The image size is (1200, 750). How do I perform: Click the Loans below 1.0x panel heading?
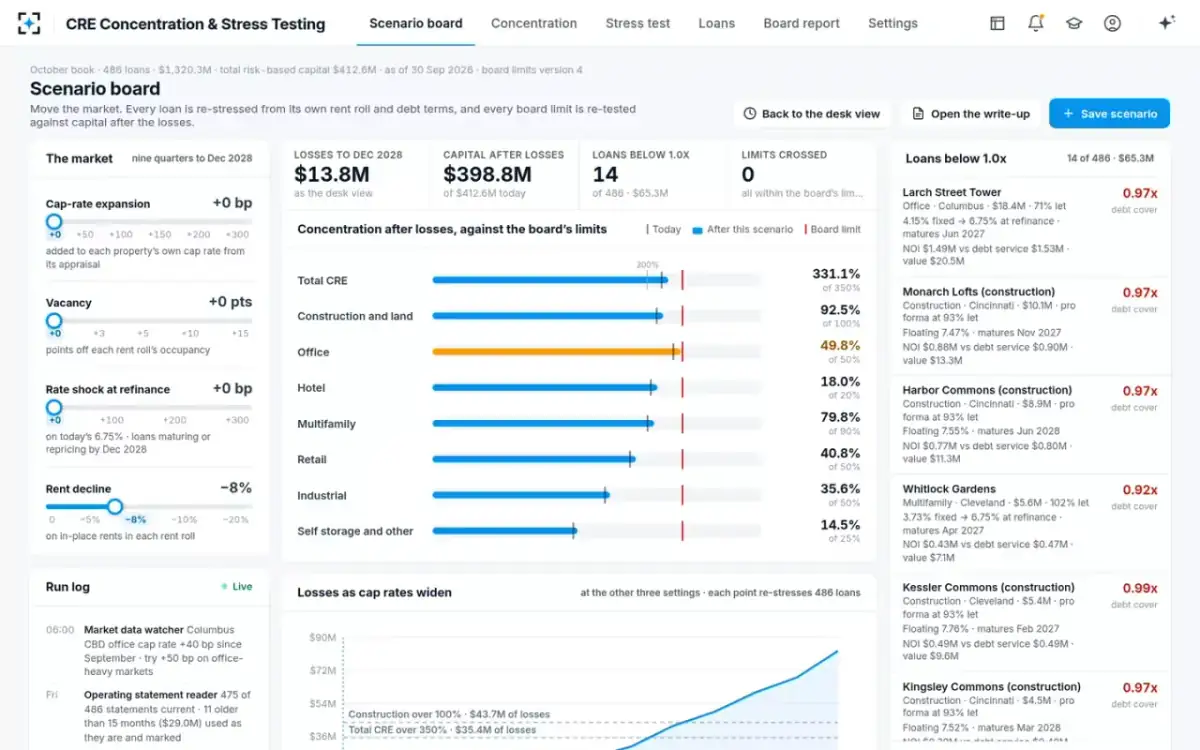(956, 158)
